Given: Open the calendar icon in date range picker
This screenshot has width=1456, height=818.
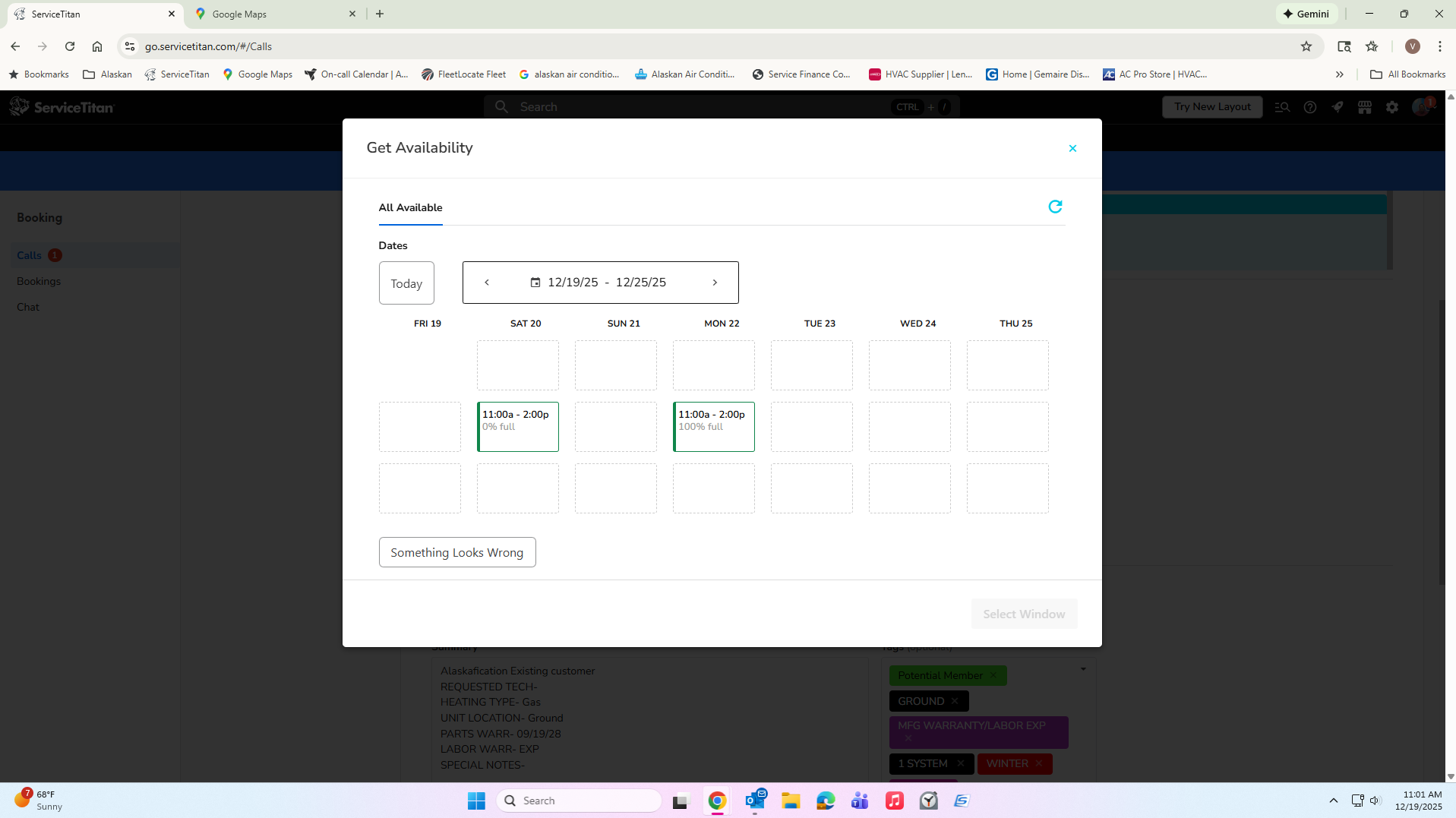Looking at the screenshot, I should [535, 283].
